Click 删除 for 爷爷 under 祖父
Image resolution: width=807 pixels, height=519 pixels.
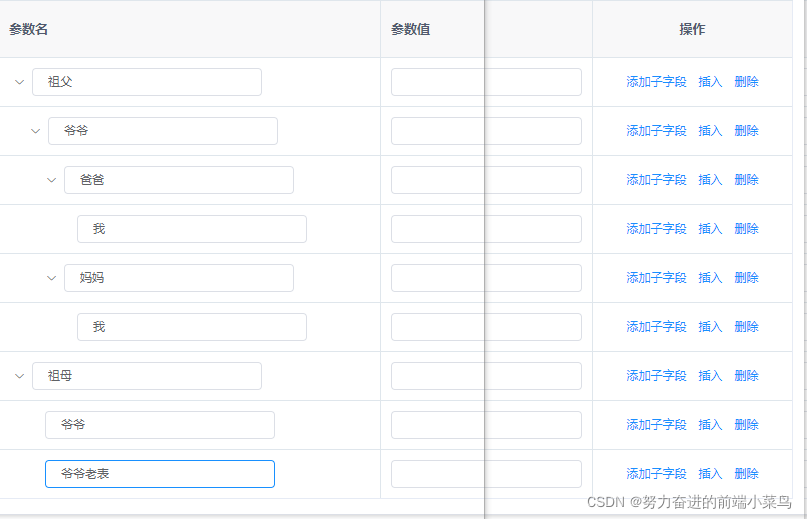click(x=746, y=131)
